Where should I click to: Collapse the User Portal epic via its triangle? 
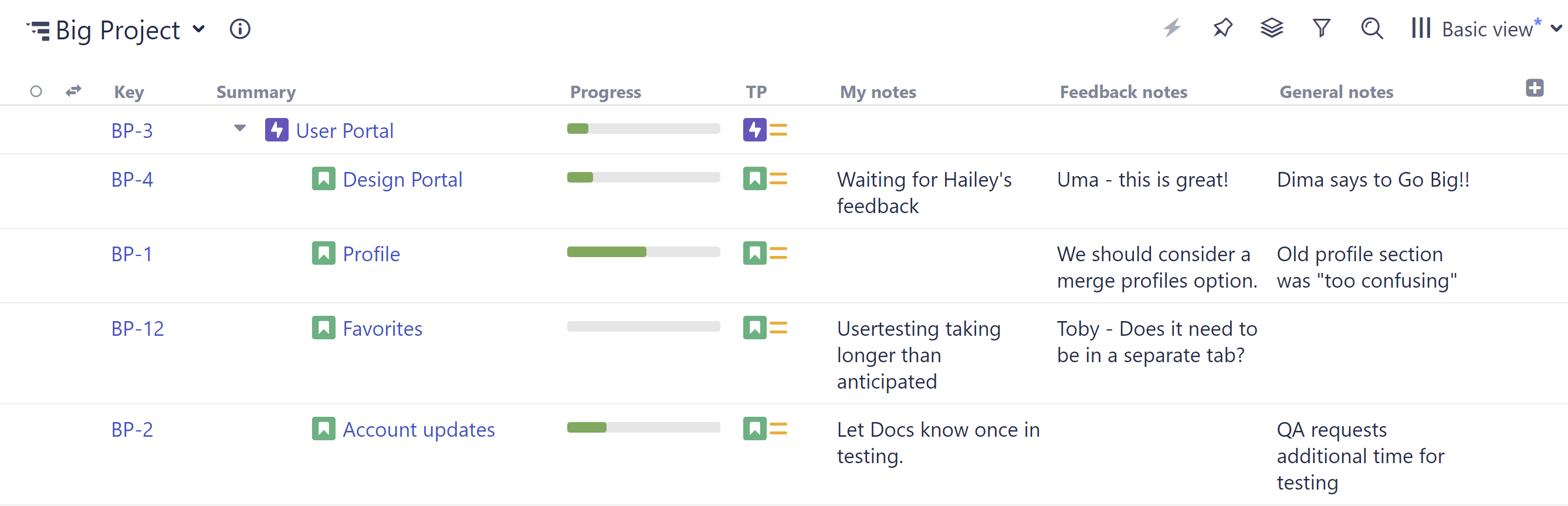239,129
